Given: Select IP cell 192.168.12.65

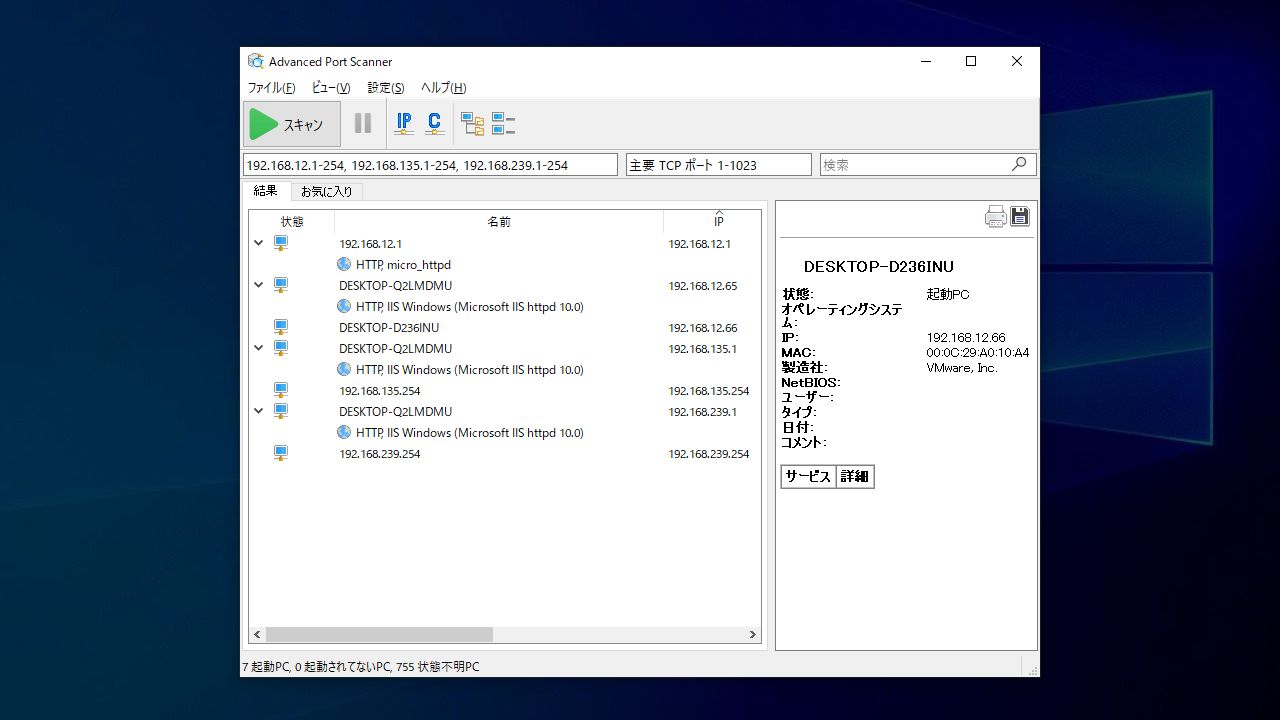Looking at the screenshot, I should click(702, 286).
